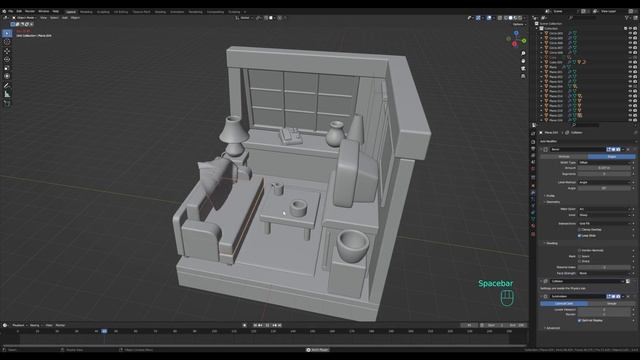
Task: Open Output properties tab icon
Action: point(533,149)
